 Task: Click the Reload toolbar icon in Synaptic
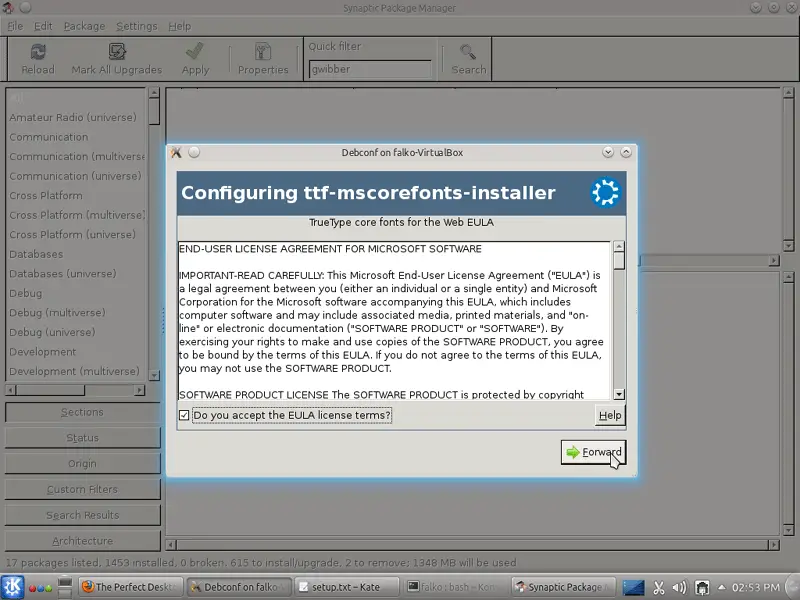coord(38,52)
